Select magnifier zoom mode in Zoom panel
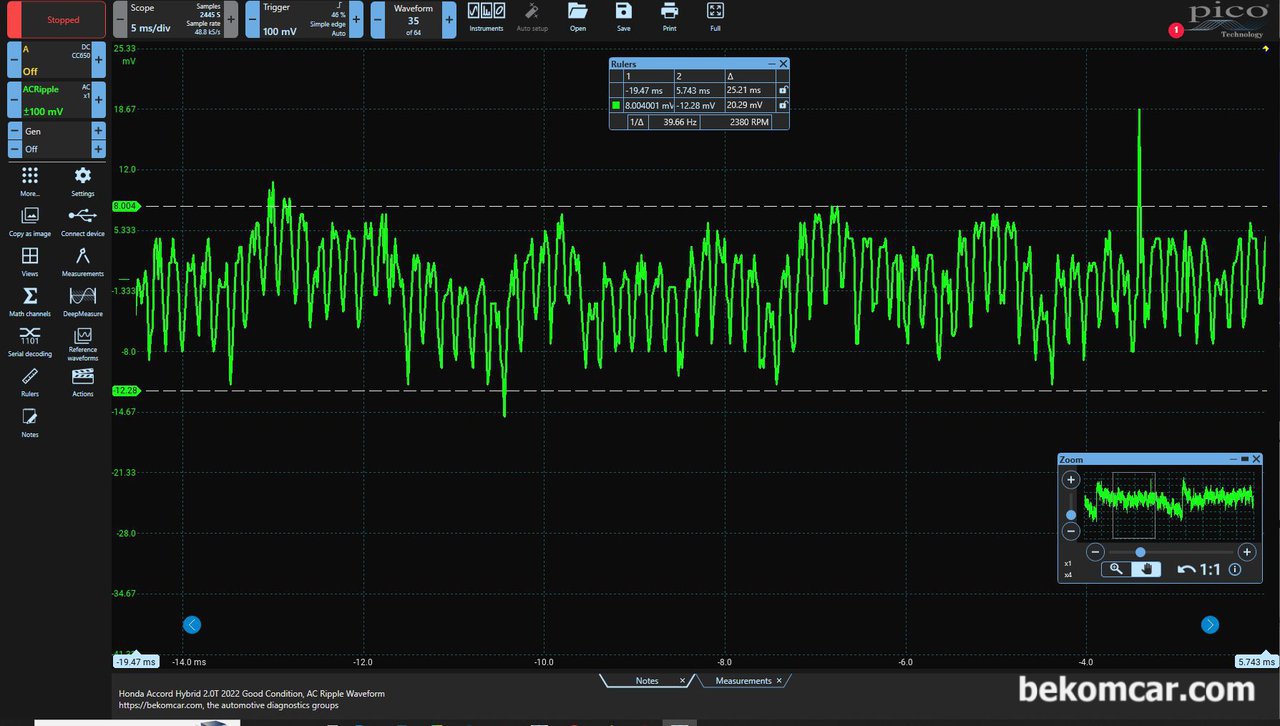The image size is (1280, 726). click(1116, 569)
